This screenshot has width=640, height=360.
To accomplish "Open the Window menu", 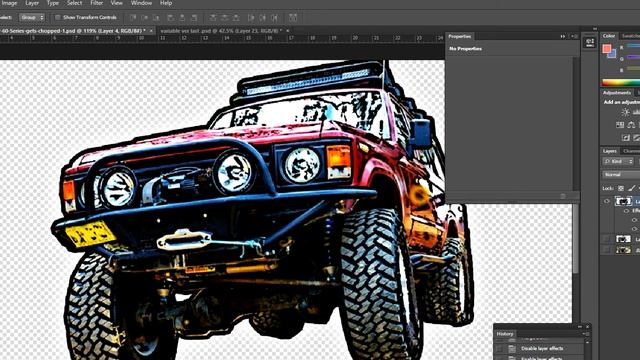I will [141, 3].
